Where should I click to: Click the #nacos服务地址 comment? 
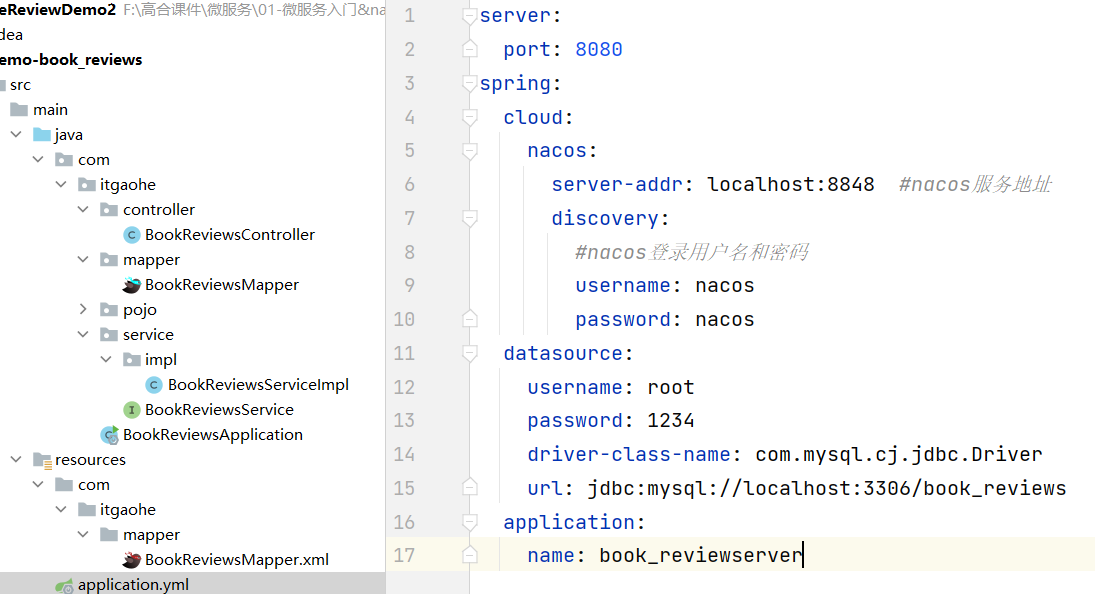pos(975,184)
